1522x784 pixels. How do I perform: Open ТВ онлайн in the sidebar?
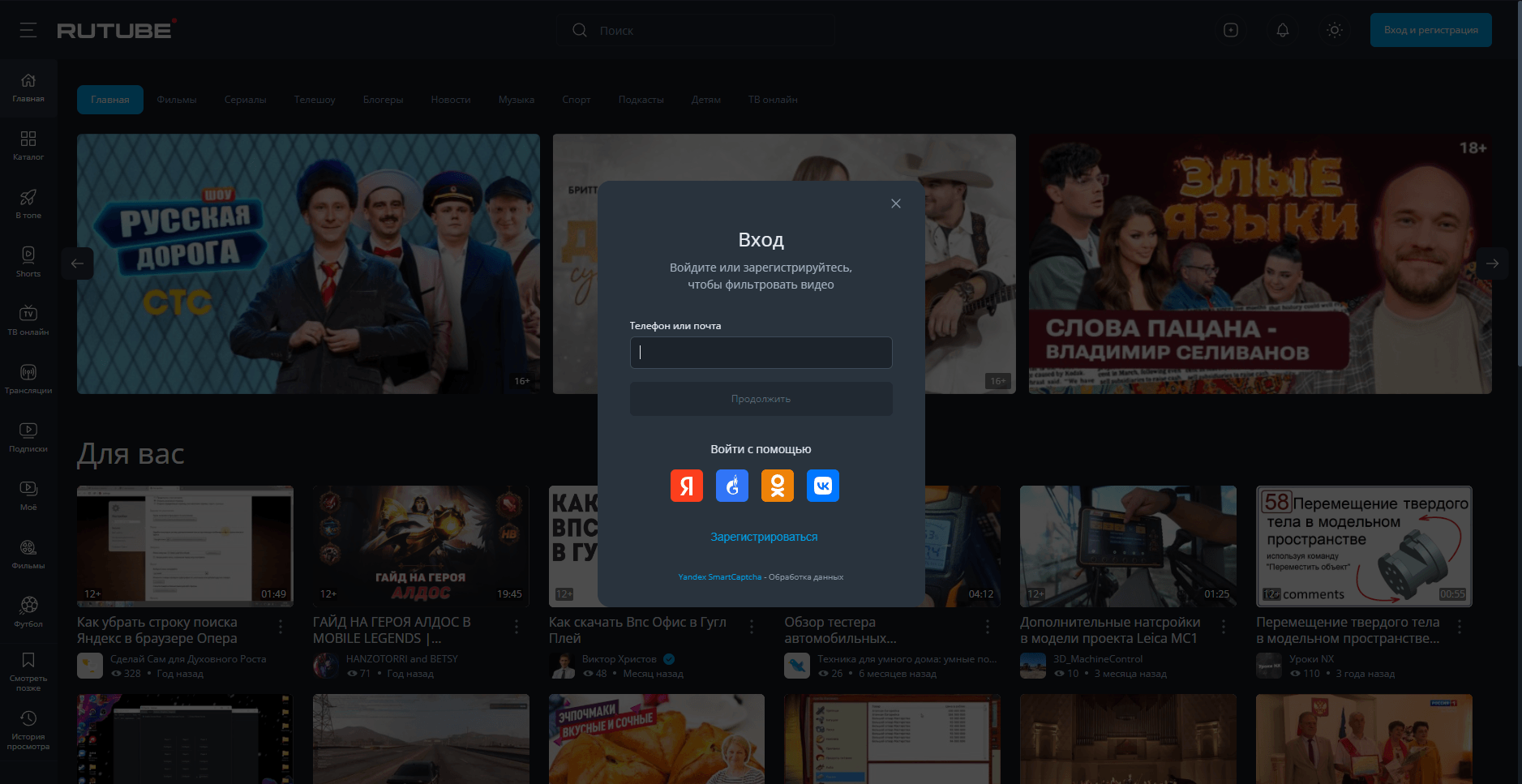28,322
